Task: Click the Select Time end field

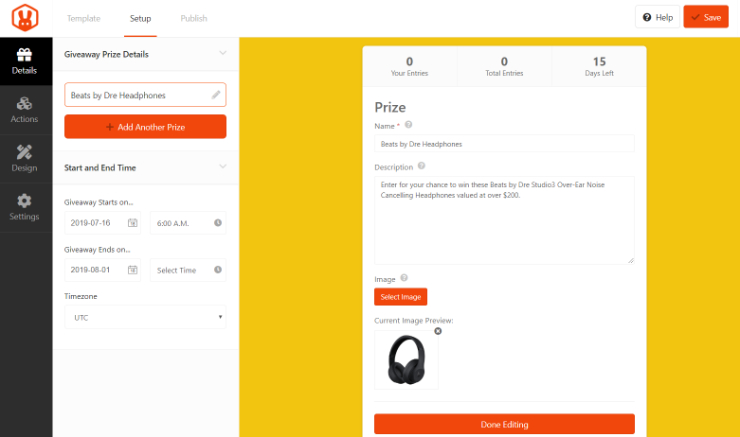Action: 188,269
